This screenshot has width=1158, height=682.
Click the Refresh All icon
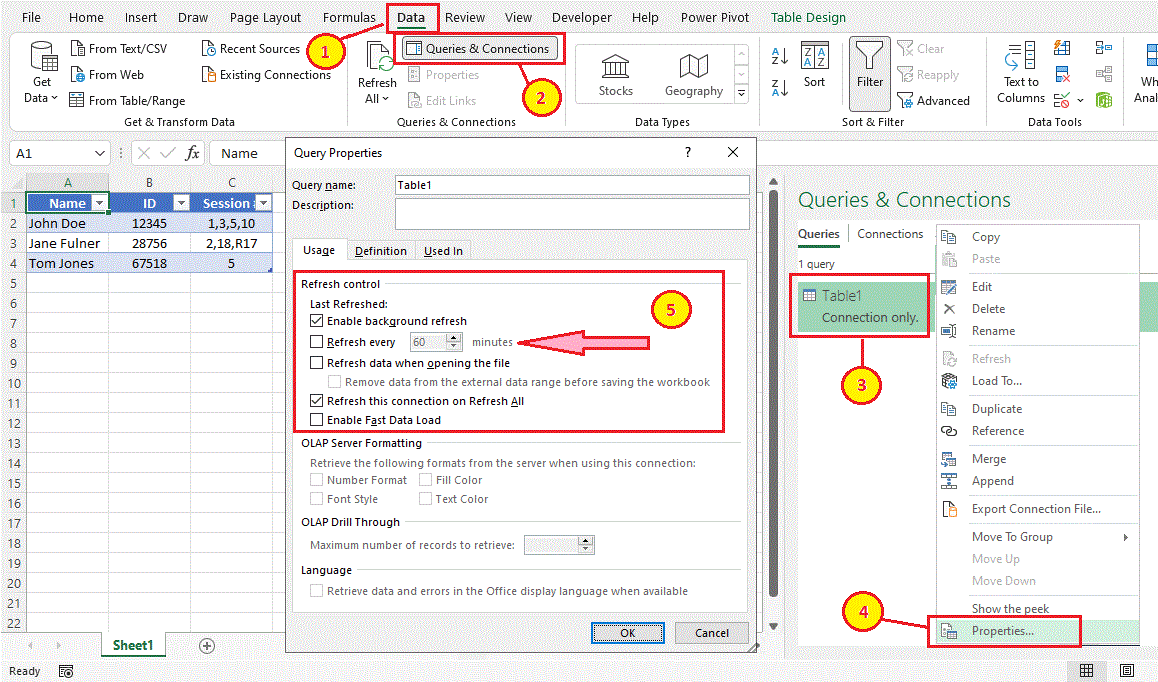[378, 57]
